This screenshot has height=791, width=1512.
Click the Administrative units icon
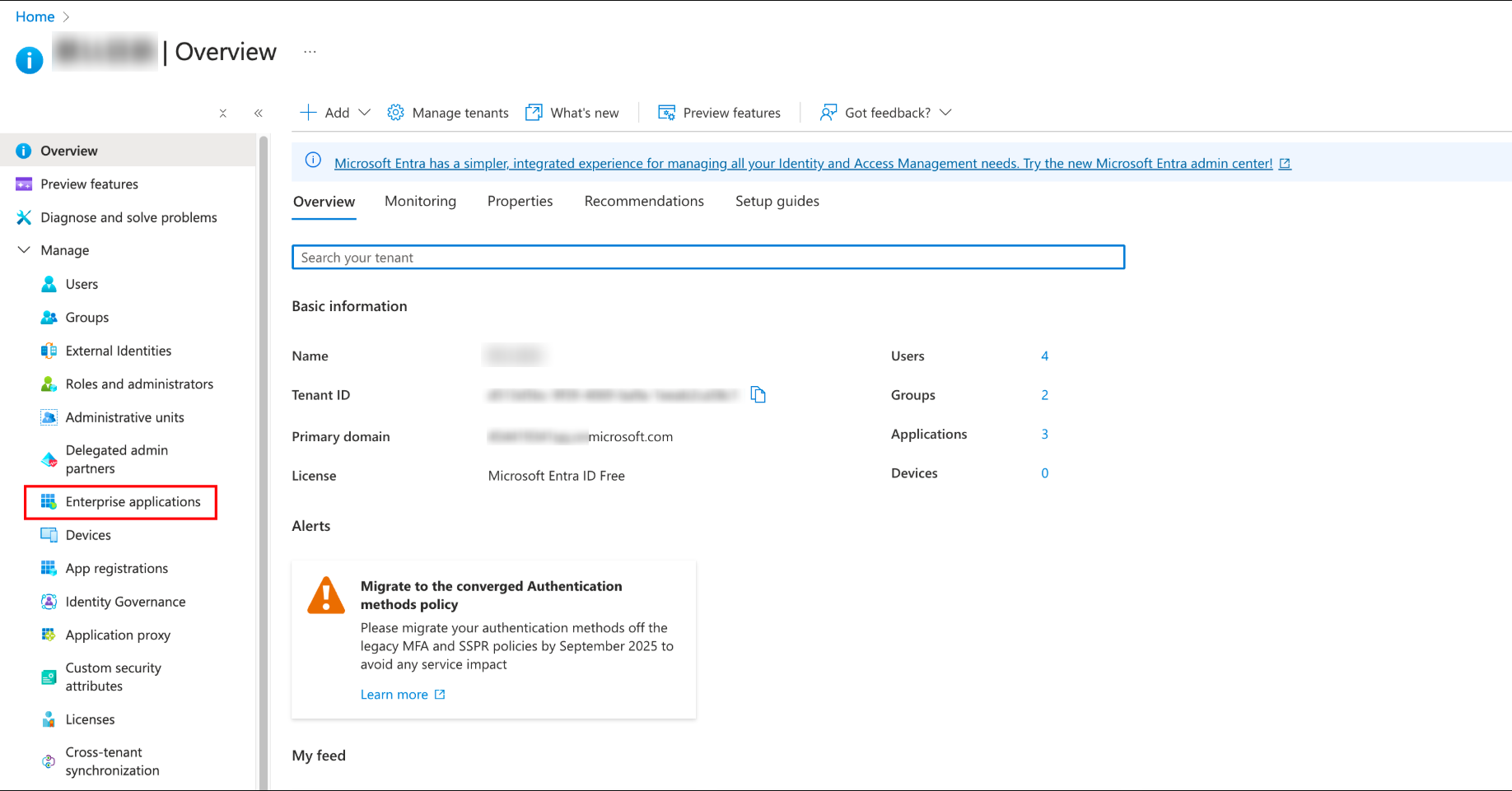tap(49, 417)
